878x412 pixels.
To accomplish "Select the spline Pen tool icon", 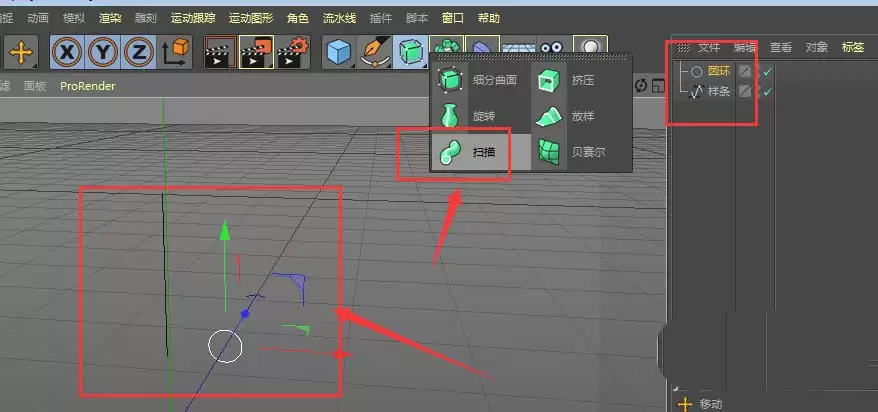I will [375, 53].
